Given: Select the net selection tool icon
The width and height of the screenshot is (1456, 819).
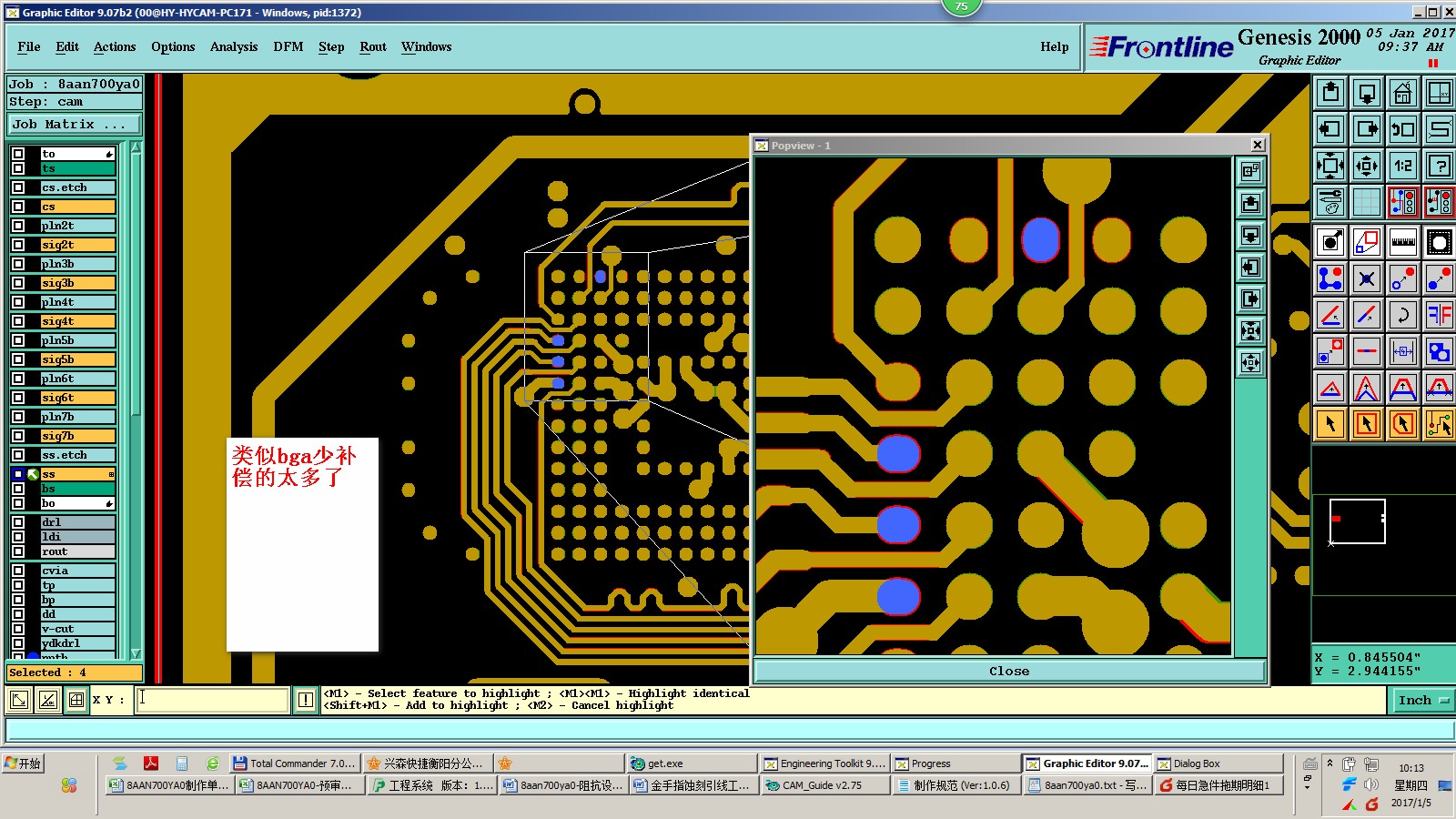Looking at the screenshot, I should (x=1440, y=424).
